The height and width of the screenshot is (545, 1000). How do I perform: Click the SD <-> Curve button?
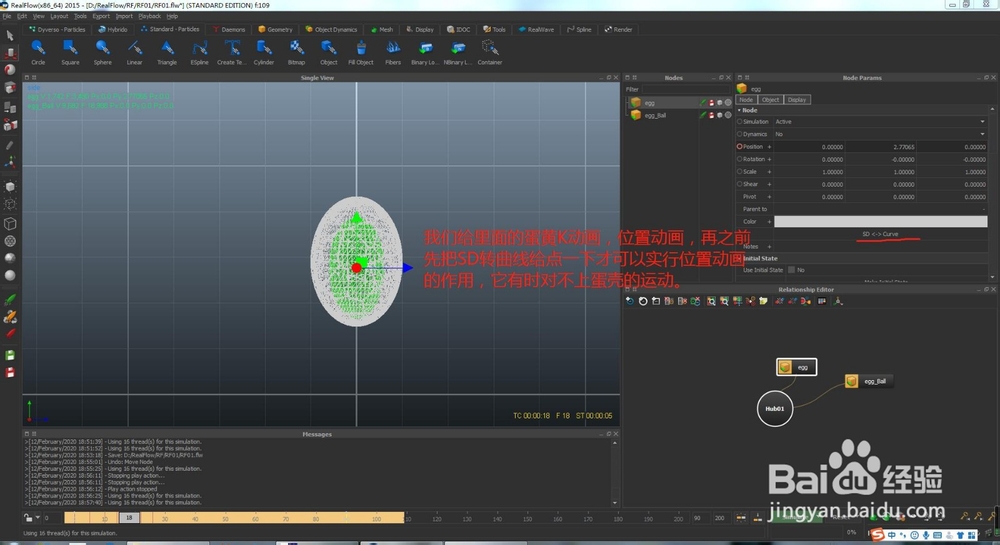[880, 234]
